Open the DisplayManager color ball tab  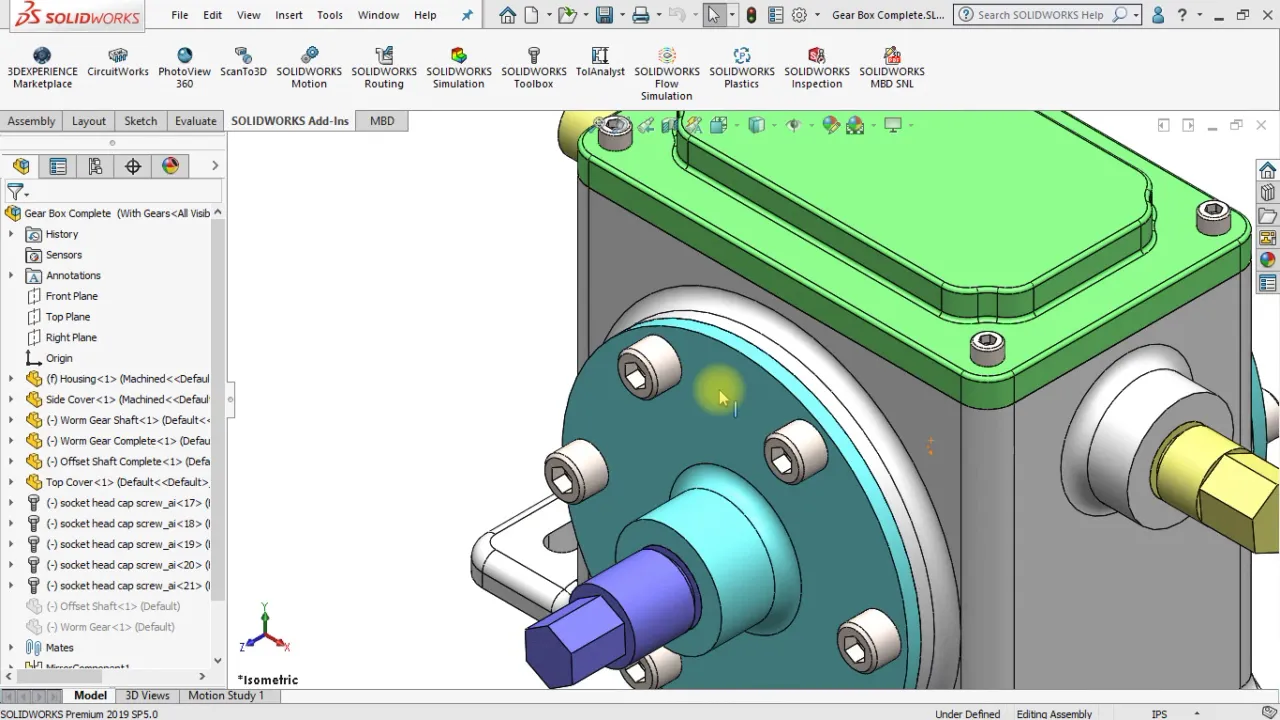click(171, 166)
